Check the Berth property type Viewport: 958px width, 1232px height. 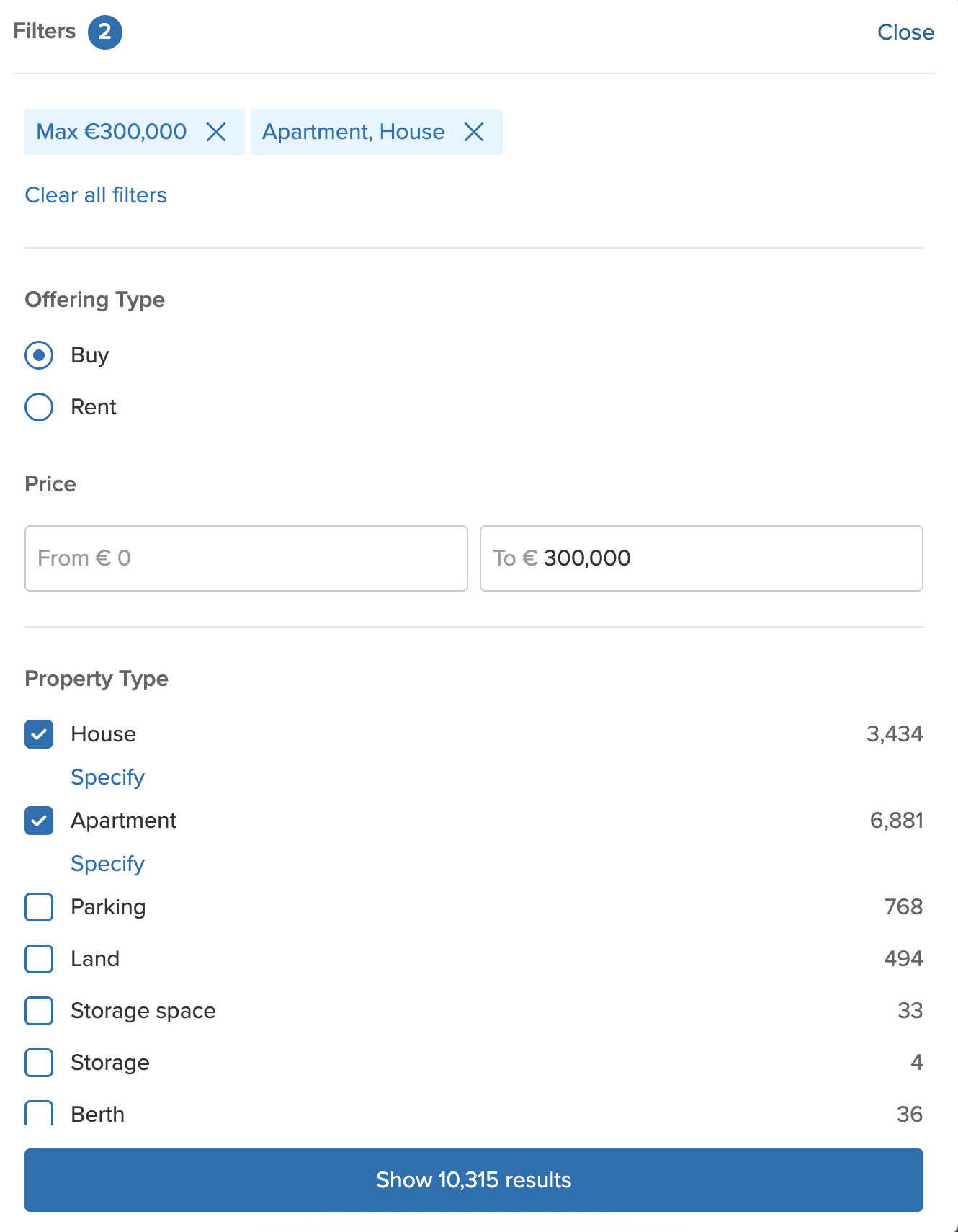pos(39,1113)
